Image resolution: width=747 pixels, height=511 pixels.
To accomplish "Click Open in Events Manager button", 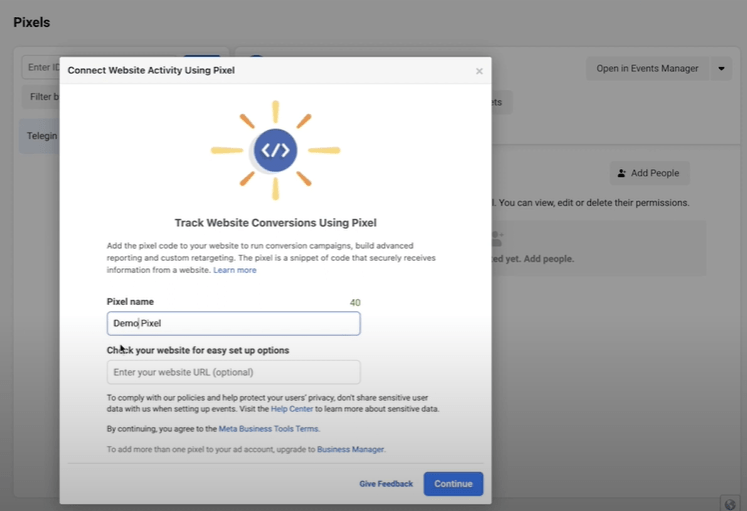I will pyautogui.click(x=647, y=69).
